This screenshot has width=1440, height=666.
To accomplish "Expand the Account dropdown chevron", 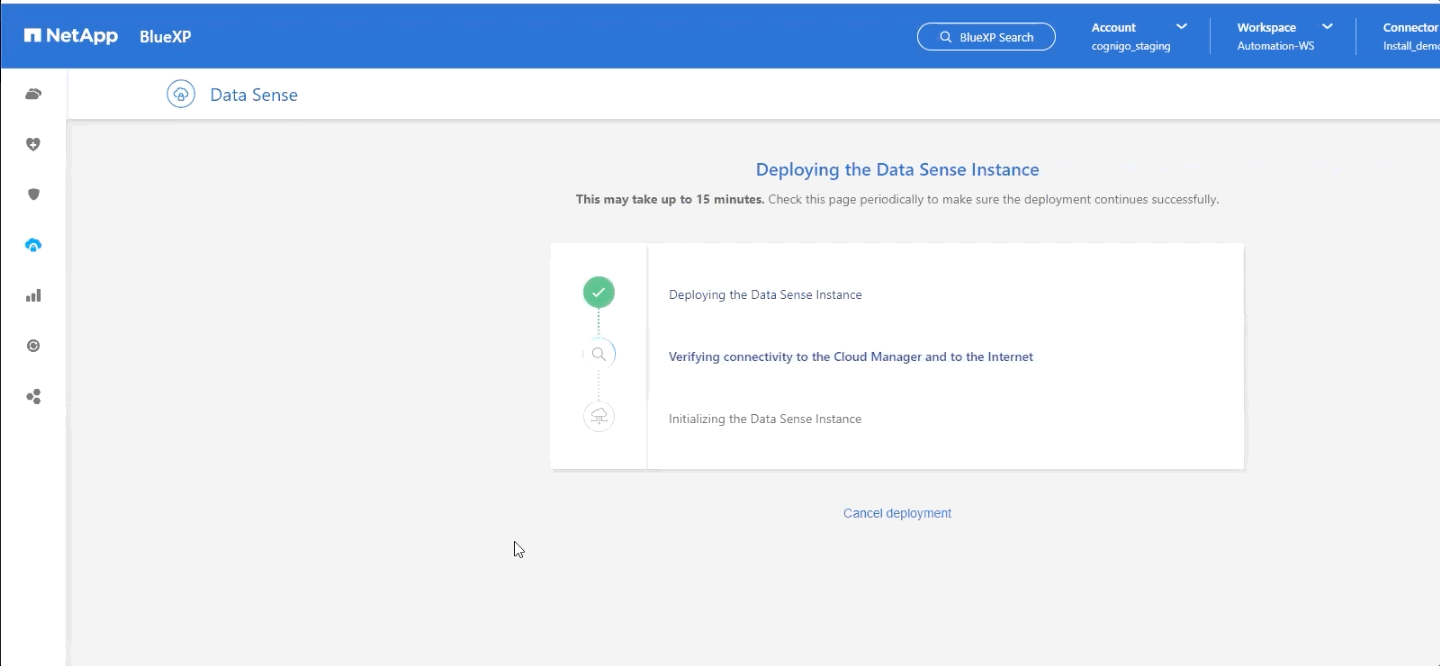I will point(1181,27).
